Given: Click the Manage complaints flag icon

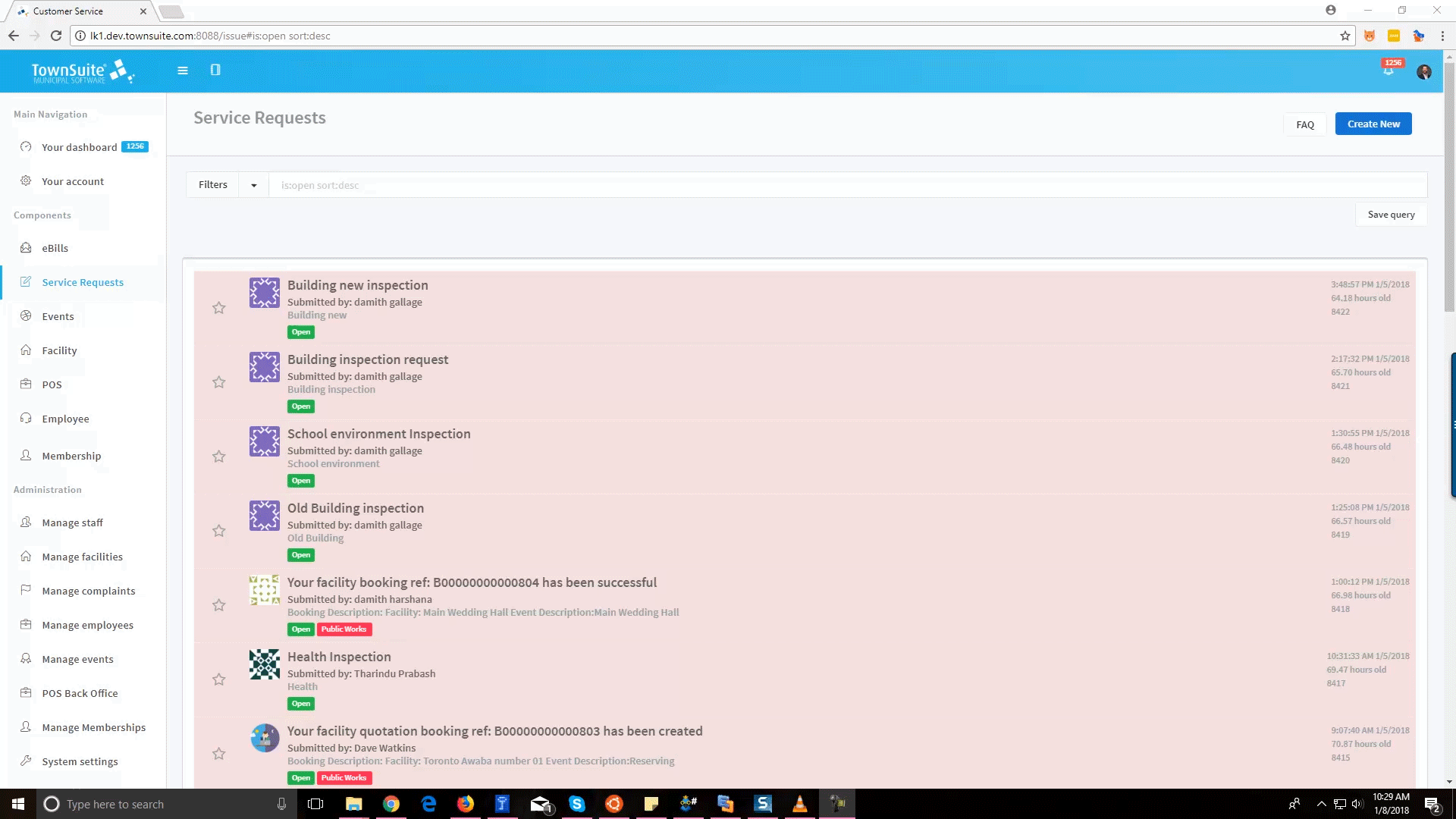Looking at the screenshot, I should 26,590.
